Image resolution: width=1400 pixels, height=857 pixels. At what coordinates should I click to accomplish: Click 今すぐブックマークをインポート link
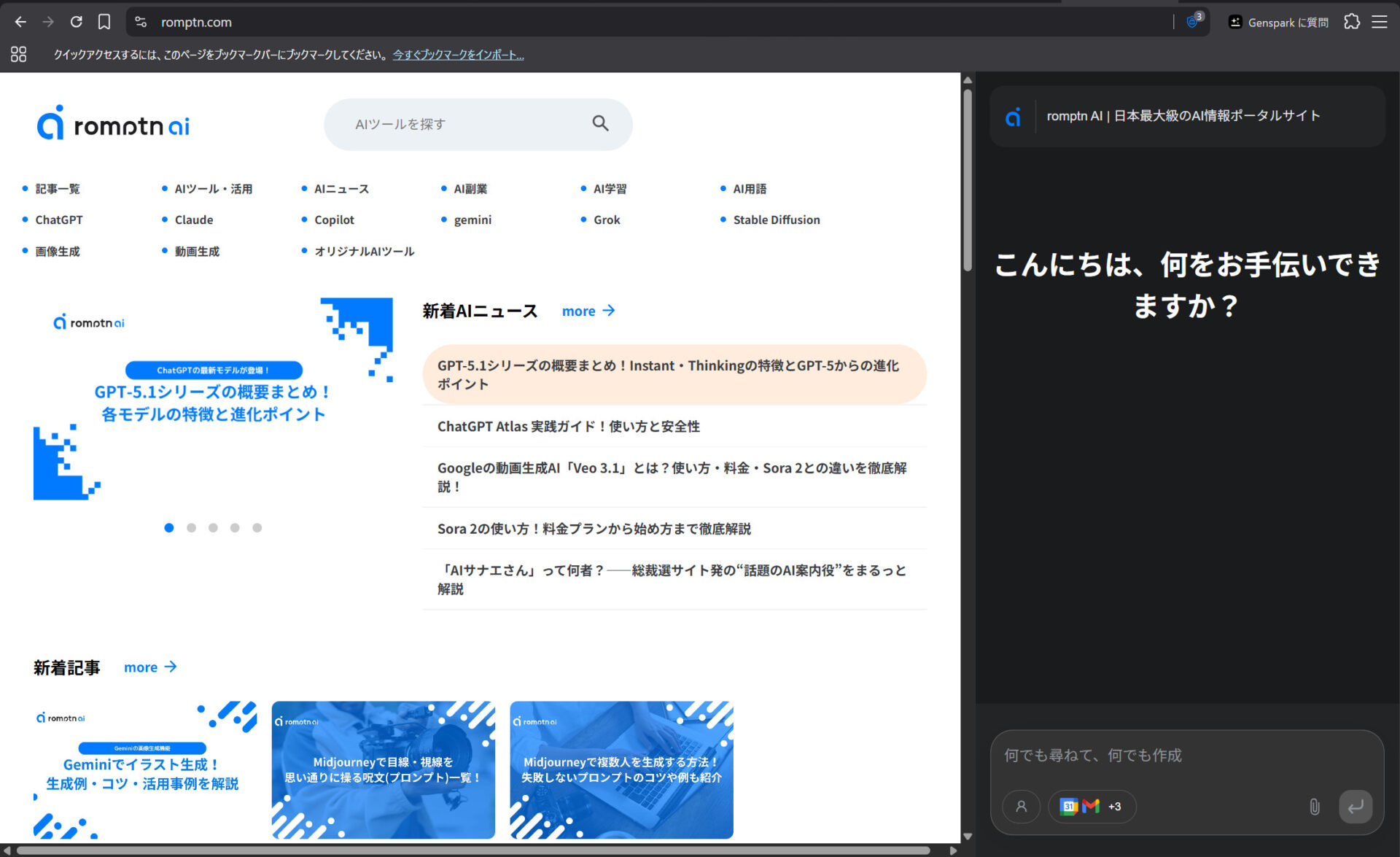point(458,54)
